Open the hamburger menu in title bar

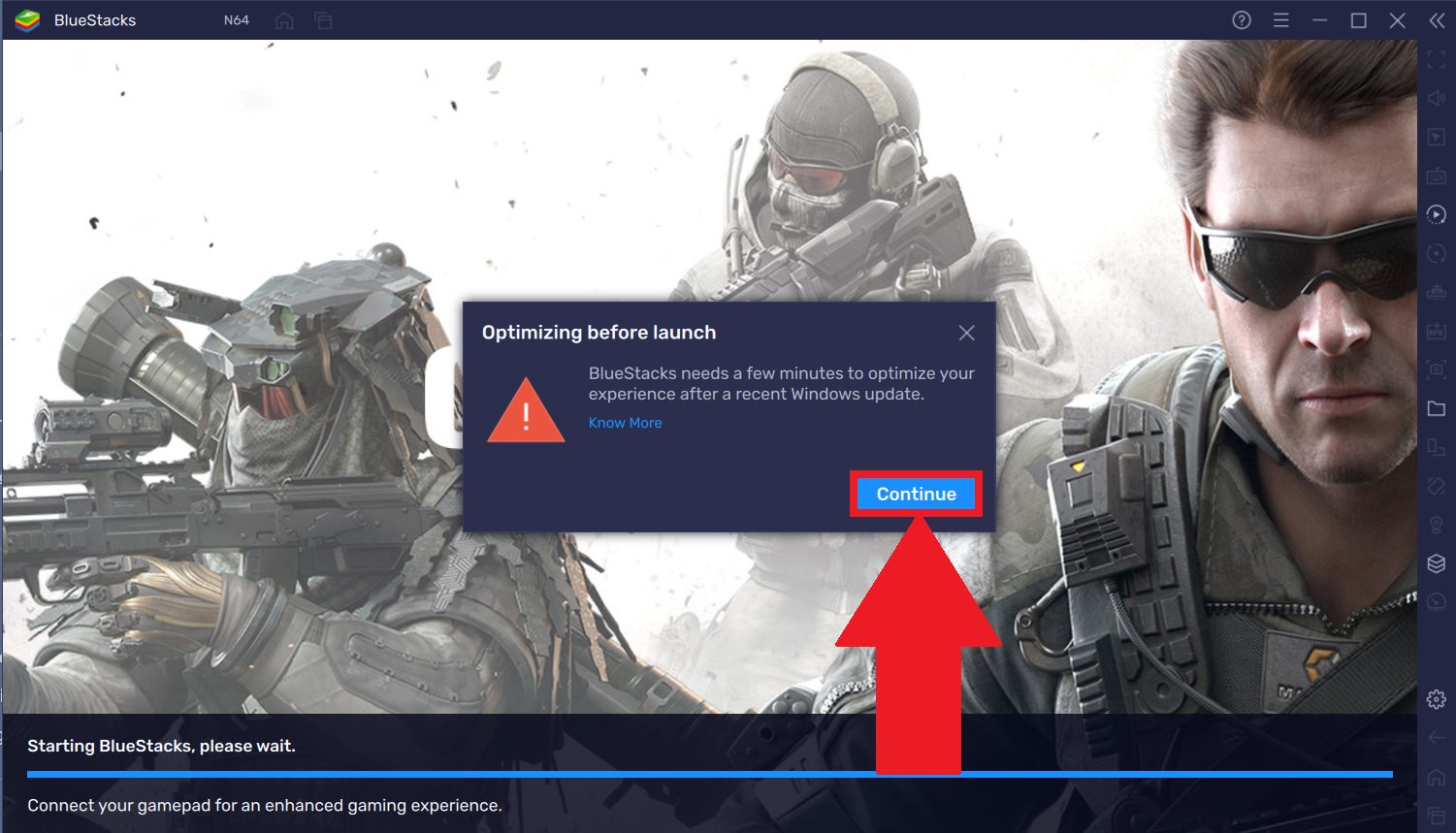click(x=1280, y=20)
